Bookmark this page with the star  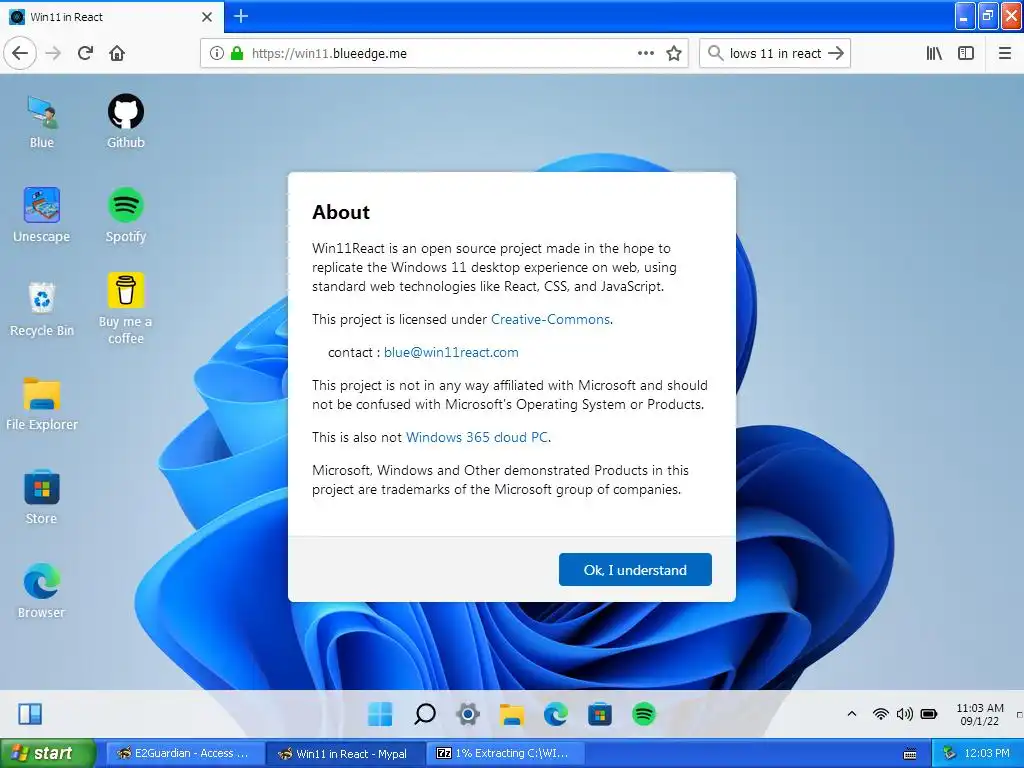pyautogui.click(x=674, y=53)
